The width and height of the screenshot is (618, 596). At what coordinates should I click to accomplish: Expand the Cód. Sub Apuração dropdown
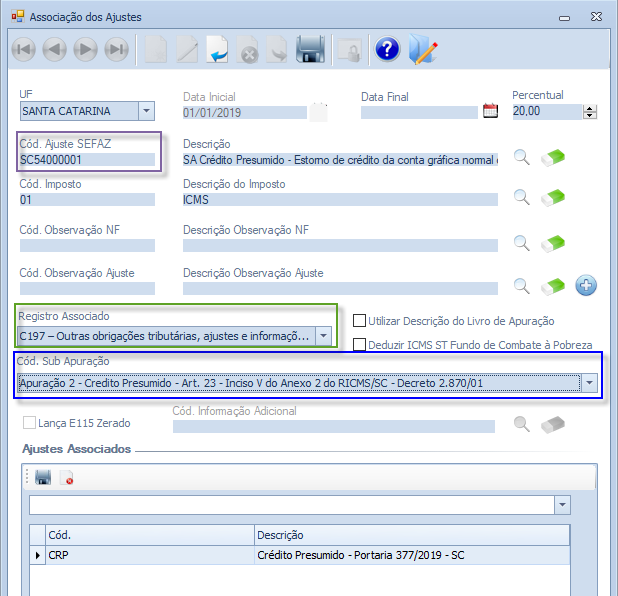(x=589, y=382)
